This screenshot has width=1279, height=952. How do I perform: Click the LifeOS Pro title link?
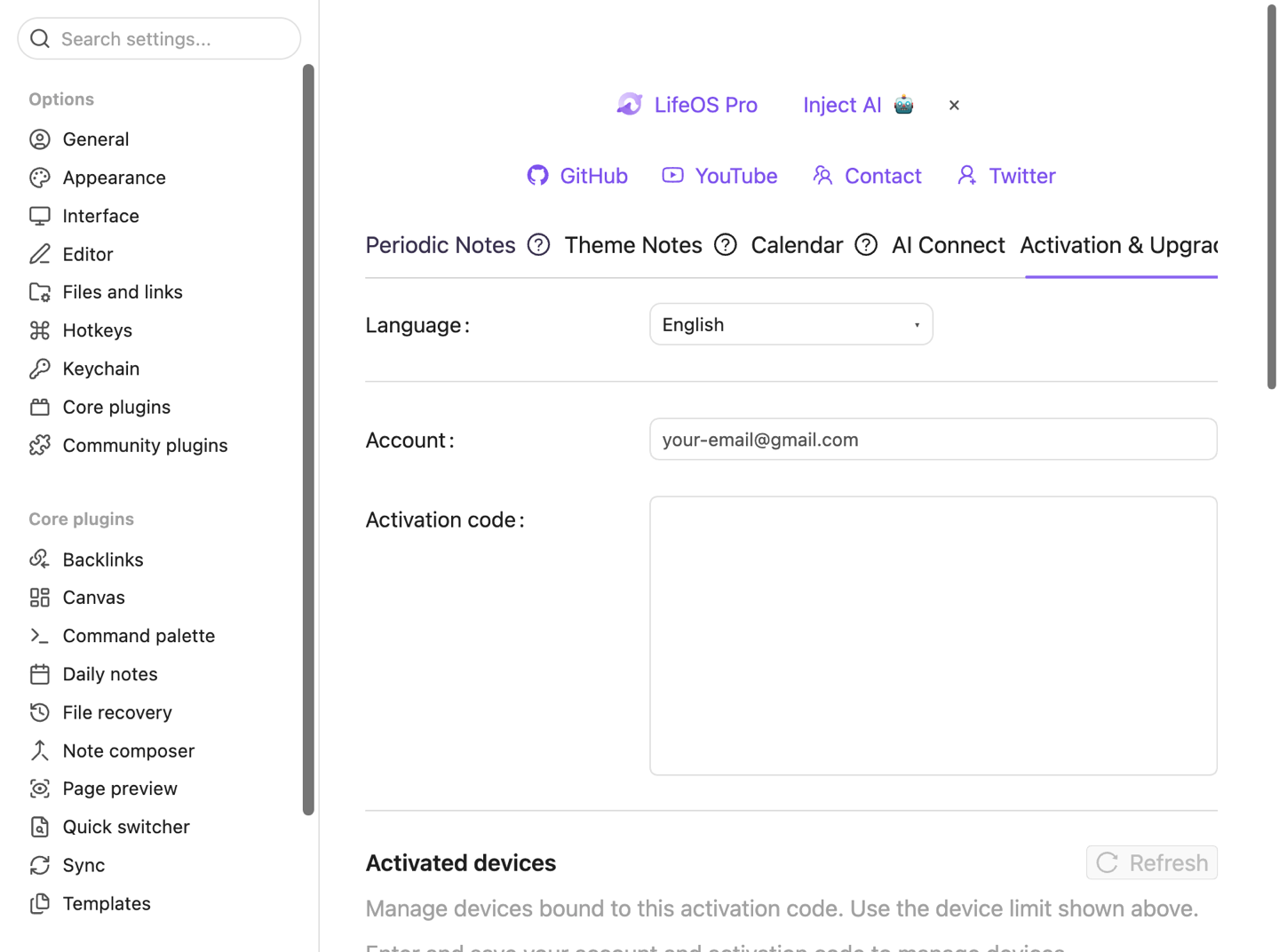coord(706,105)
